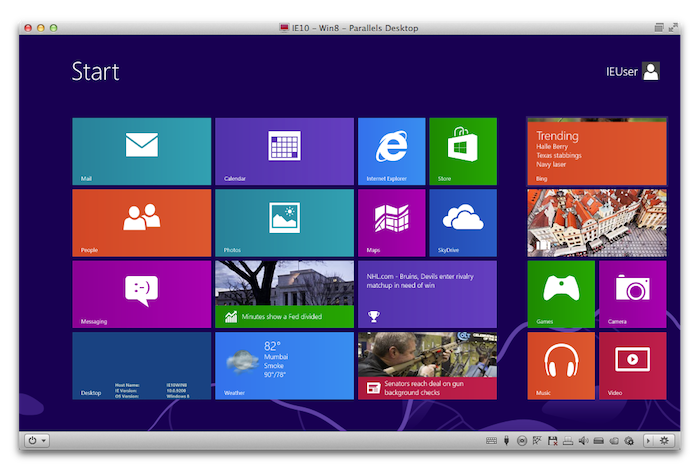The image size is (700, 472).
Task: Open the Maps tile
Action: click(392, 223)
